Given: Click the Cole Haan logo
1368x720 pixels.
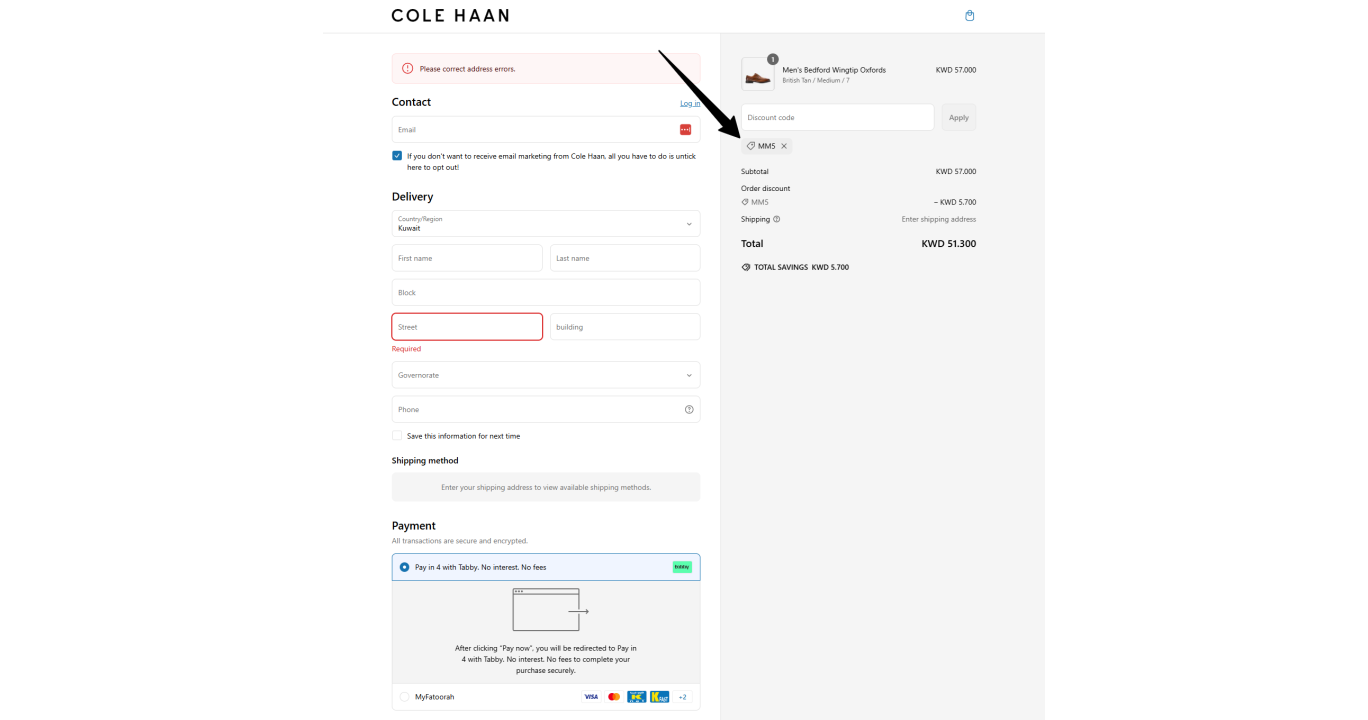Looking at the screenshot, I should pos(450,15).
